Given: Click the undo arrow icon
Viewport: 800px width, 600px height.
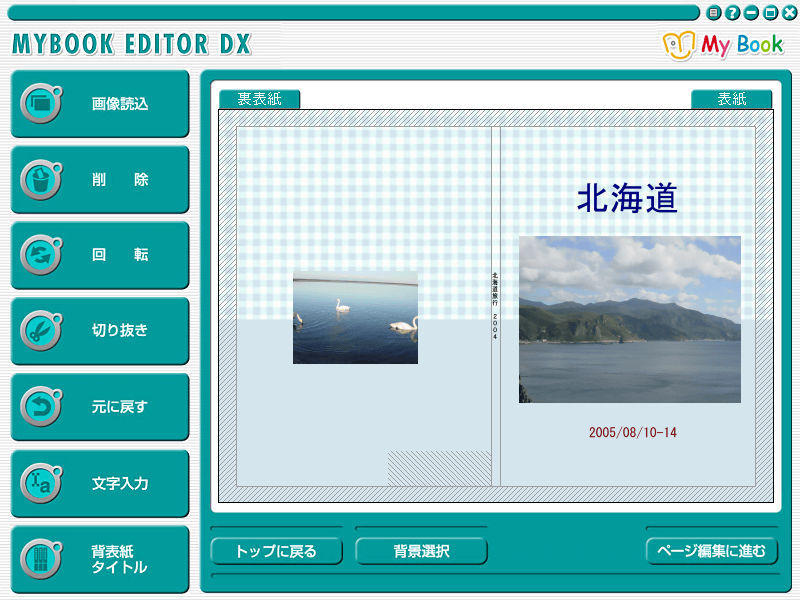Looking at the screenshot, I should pos(41,407).
